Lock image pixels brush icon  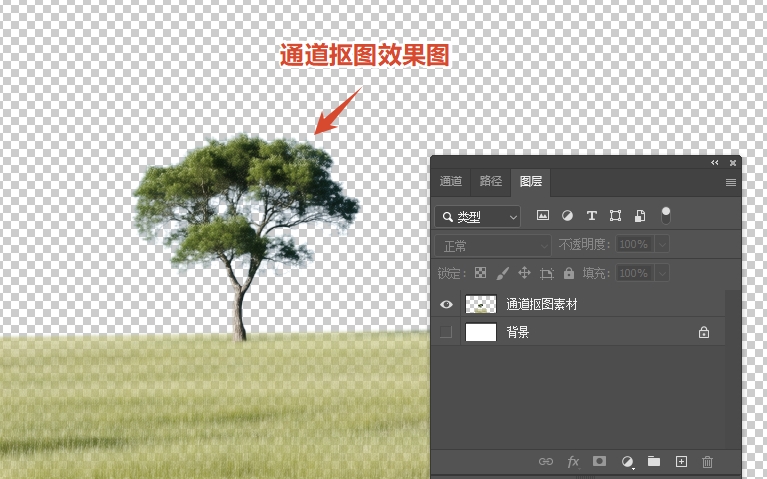pyautogui.click(x=502, y=273)
